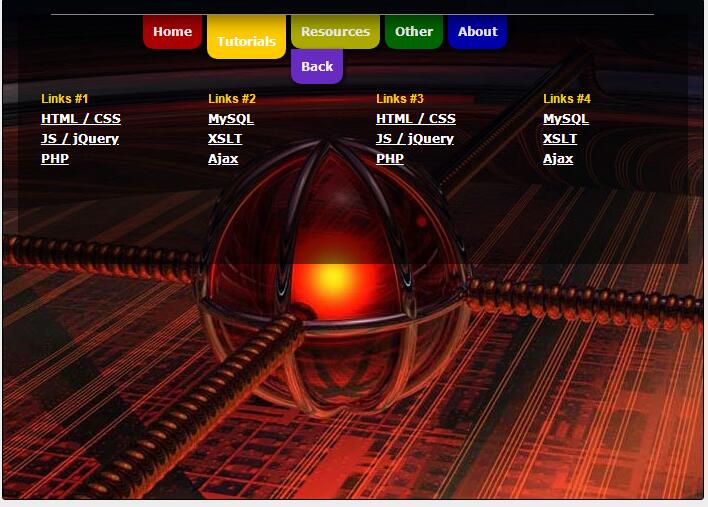Image resolution: width=708 pixels, height=507 pixels.
Task: Open the Home menu tab
Action: click(172, 31)
